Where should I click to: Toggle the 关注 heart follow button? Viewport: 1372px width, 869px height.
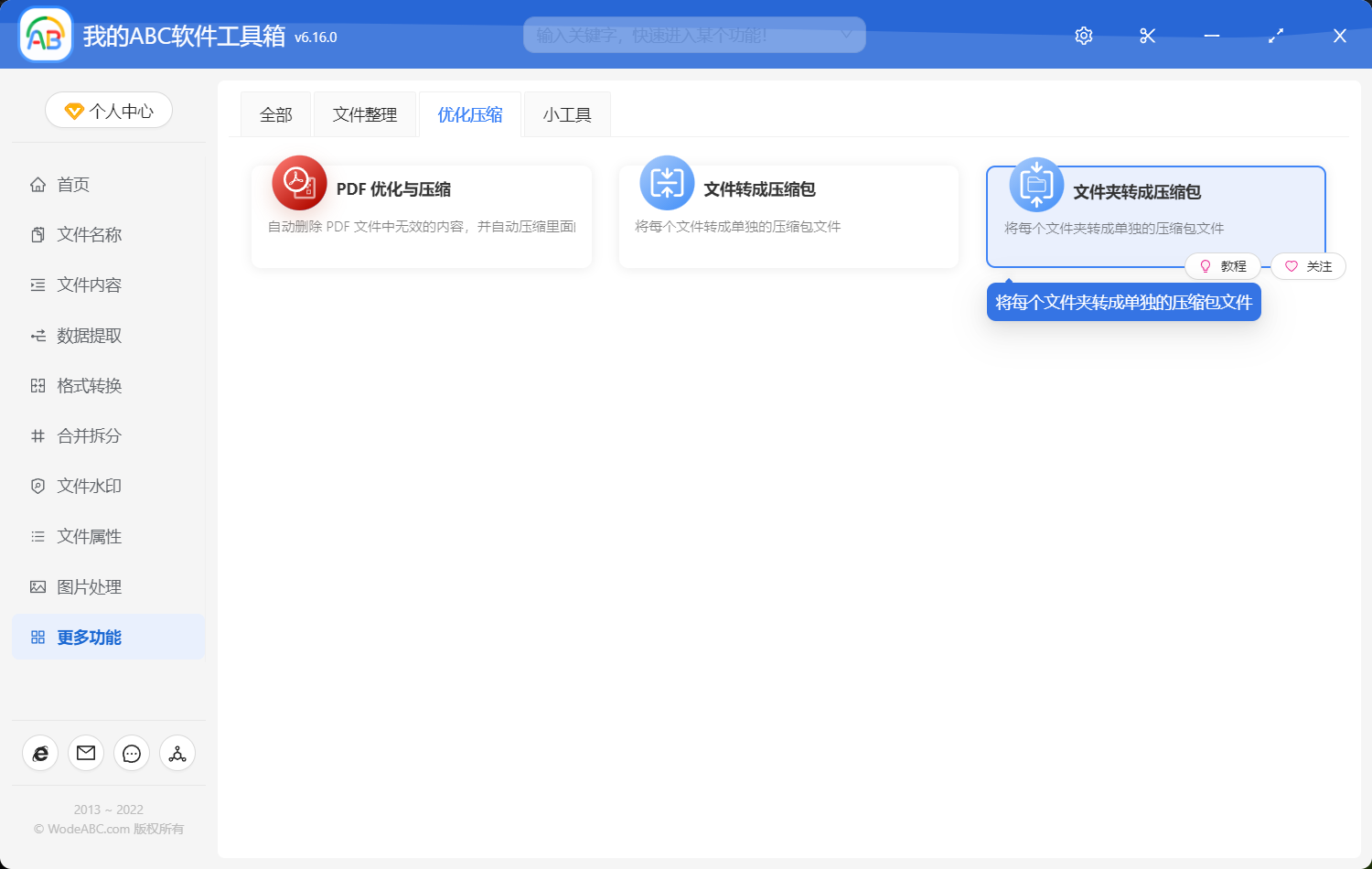1307,266
